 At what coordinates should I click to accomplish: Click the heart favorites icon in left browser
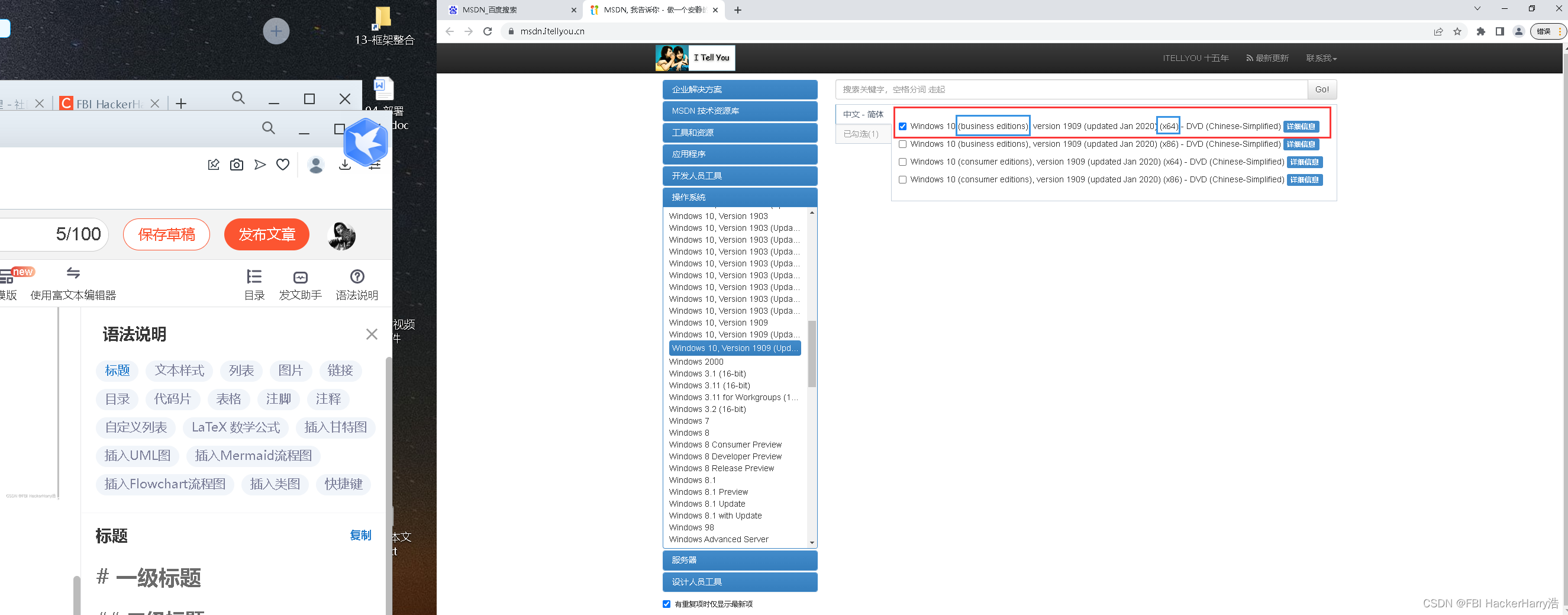click(x=282, y=165)
